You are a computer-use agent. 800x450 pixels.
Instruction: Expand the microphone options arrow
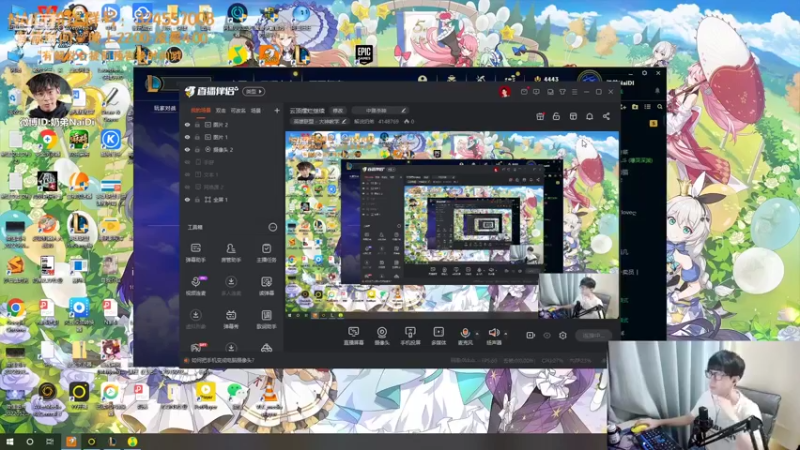[x=477, y=334]
